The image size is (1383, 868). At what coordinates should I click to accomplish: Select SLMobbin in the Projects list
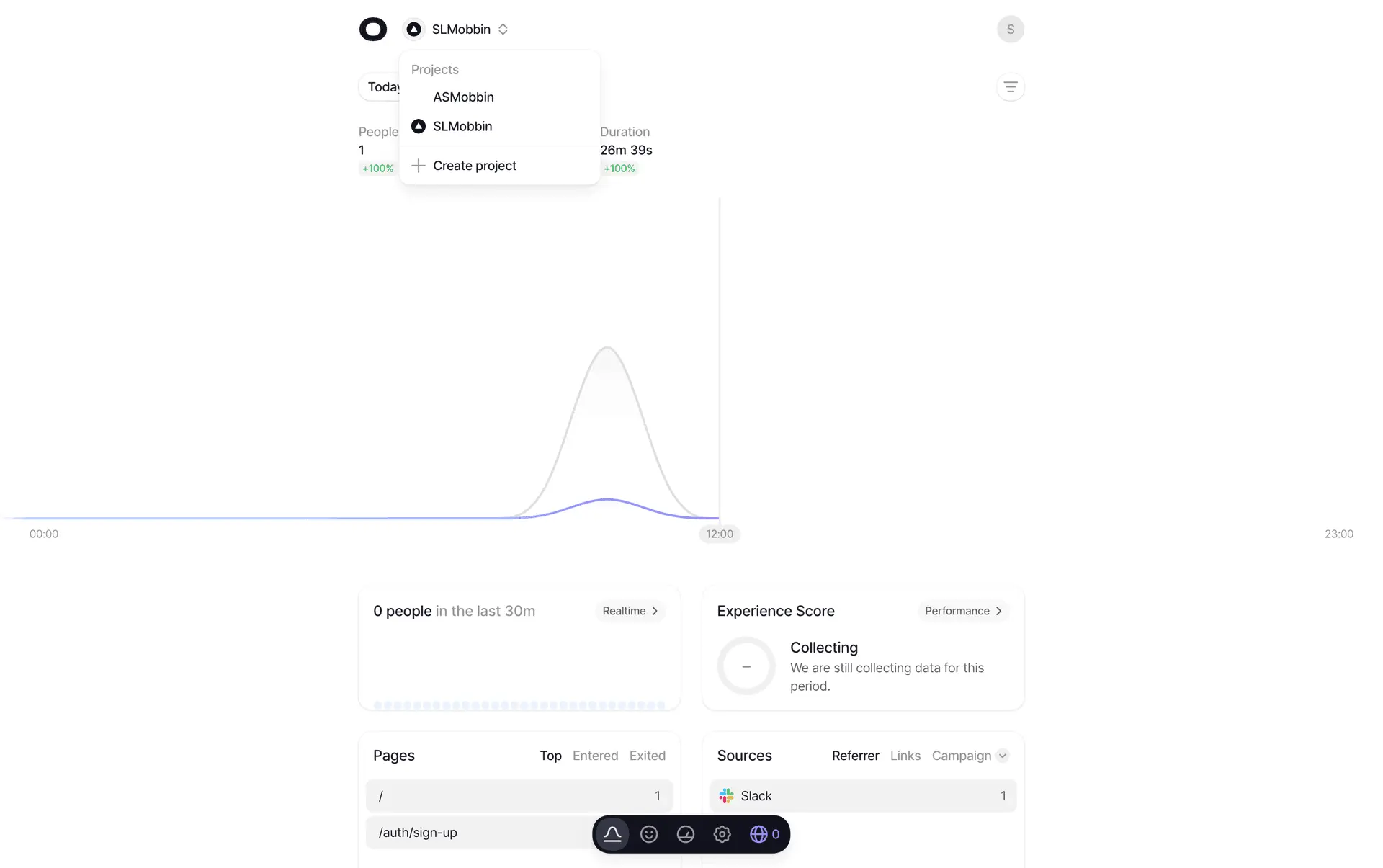[x=462, y=127]
